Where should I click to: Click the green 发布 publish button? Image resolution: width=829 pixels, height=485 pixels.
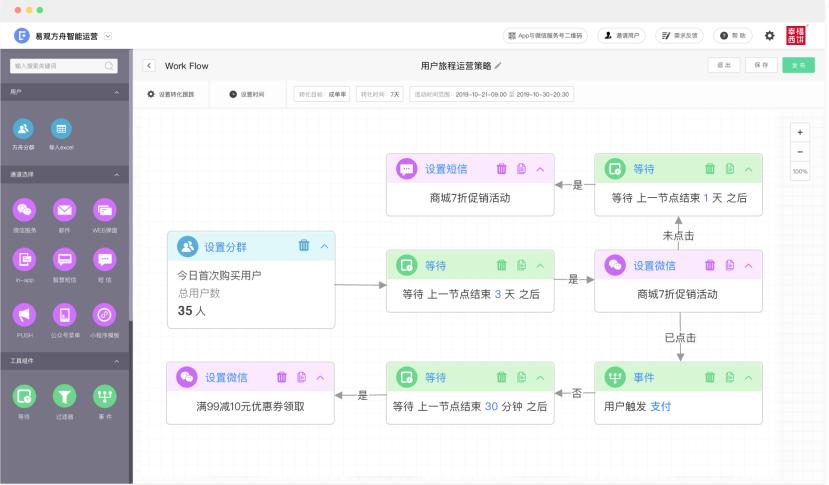click(x=798, y=65)
